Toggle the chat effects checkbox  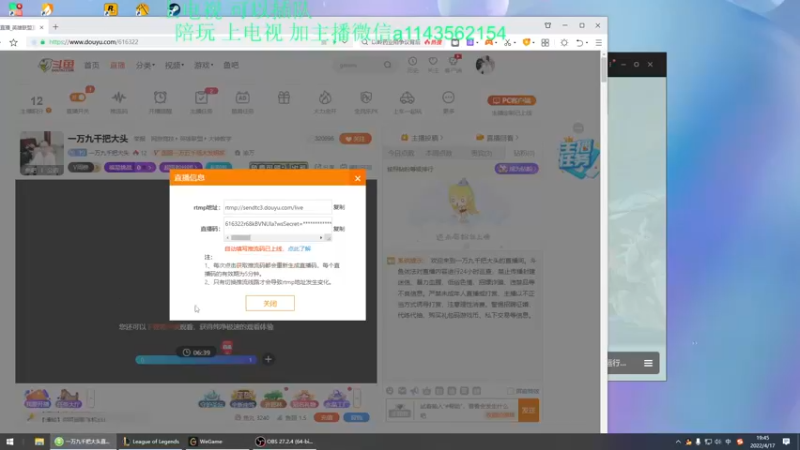[510, 391]
